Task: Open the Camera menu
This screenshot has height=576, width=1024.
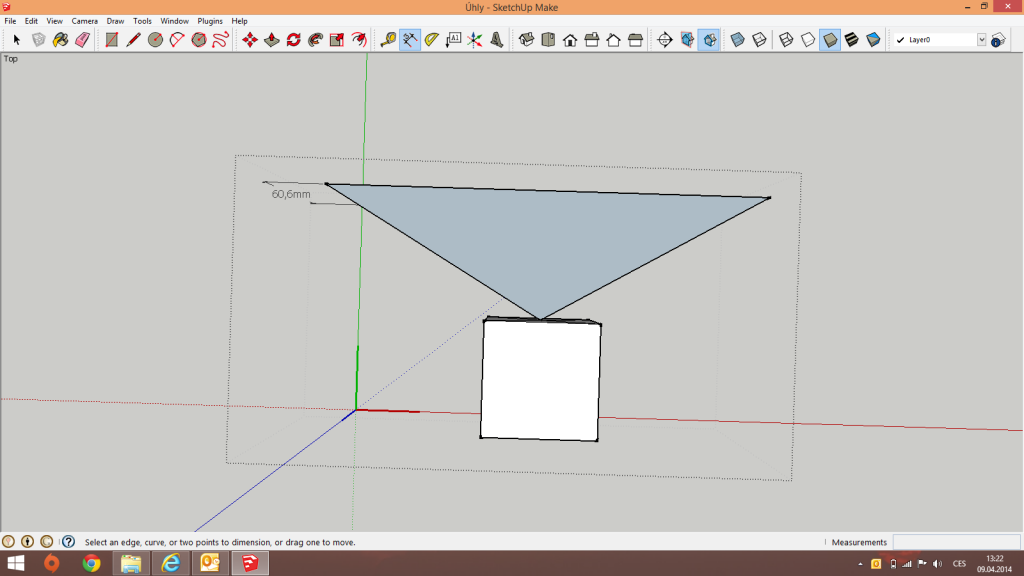Action: 84,21
